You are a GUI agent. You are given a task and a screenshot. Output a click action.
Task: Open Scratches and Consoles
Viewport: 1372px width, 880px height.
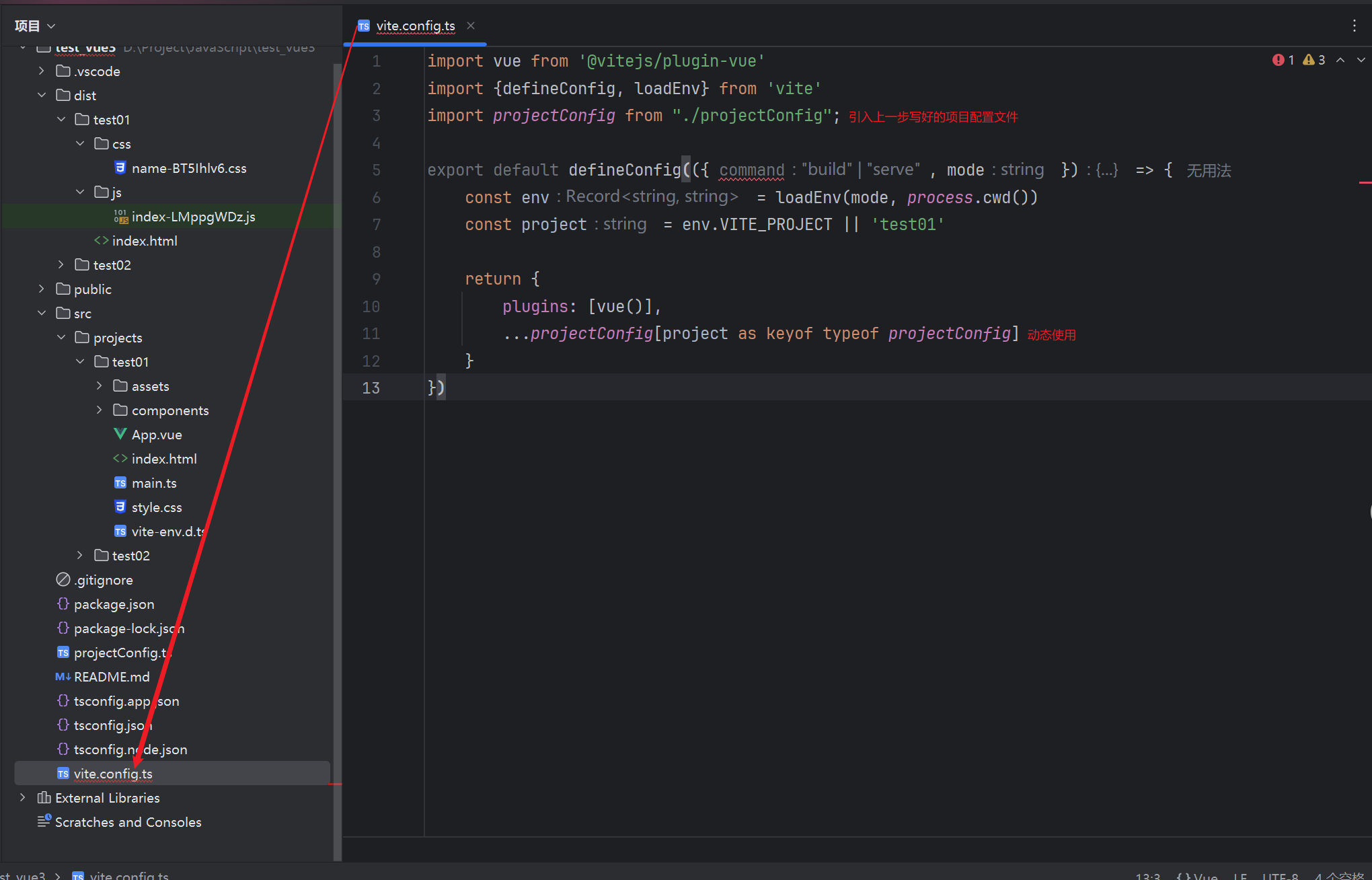tap(128, 822)
